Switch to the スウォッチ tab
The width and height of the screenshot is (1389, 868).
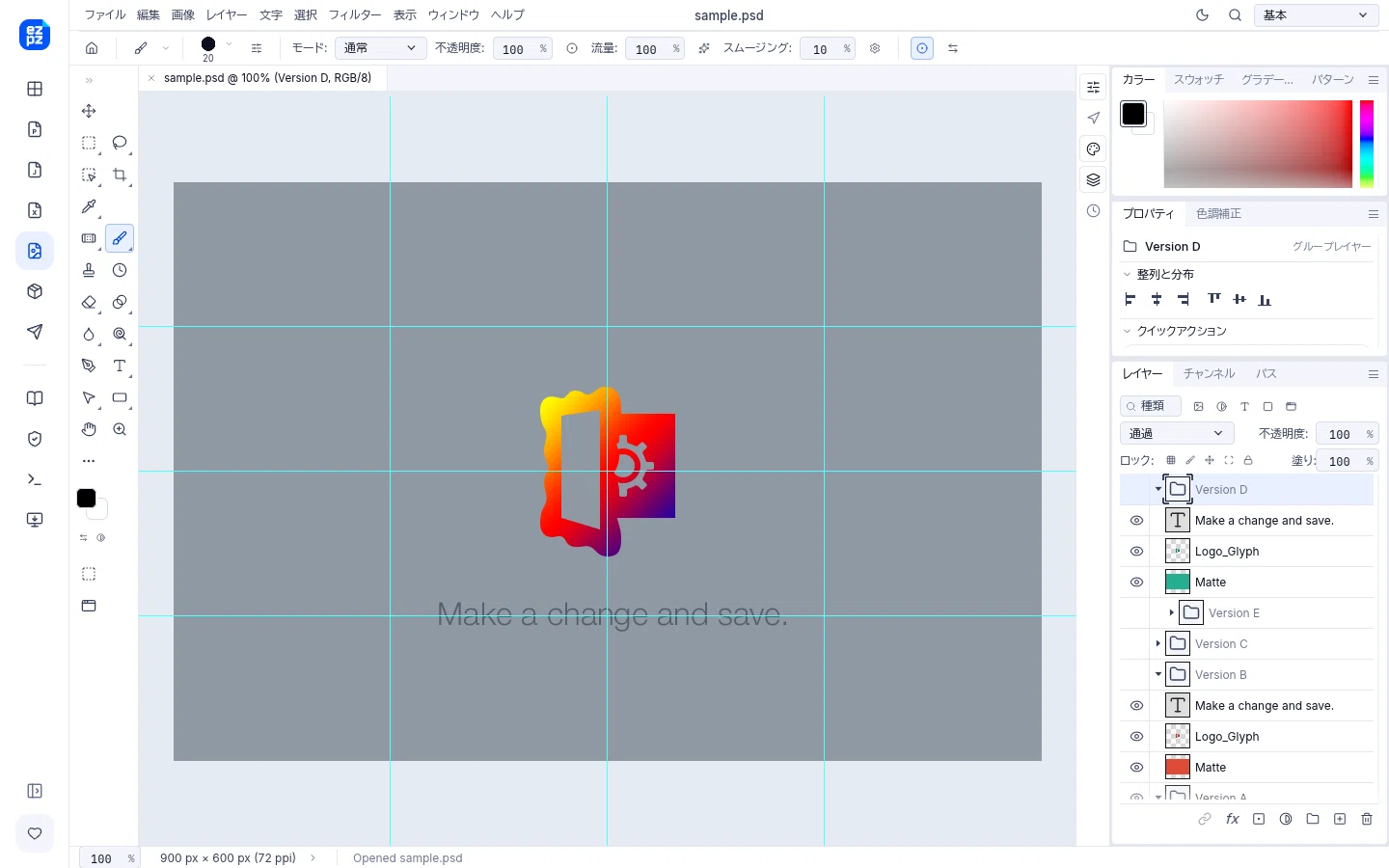click(x=1199, y=79)
